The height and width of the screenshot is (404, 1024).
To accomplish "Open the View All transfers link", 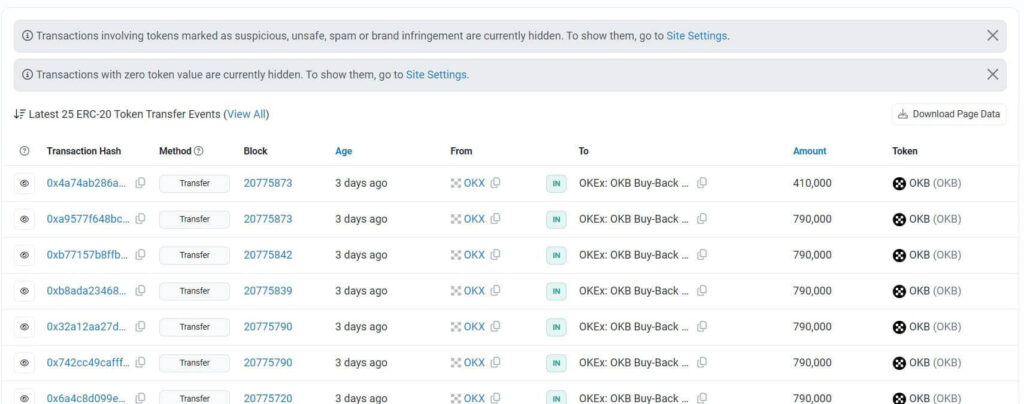I will [246, 114].
